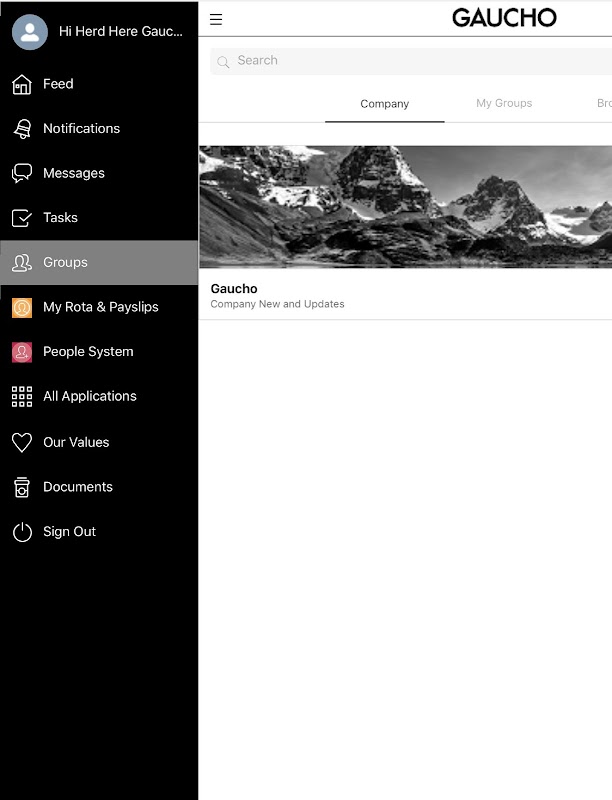
Task: Click the Search input field
Action: tap(411, 61)
